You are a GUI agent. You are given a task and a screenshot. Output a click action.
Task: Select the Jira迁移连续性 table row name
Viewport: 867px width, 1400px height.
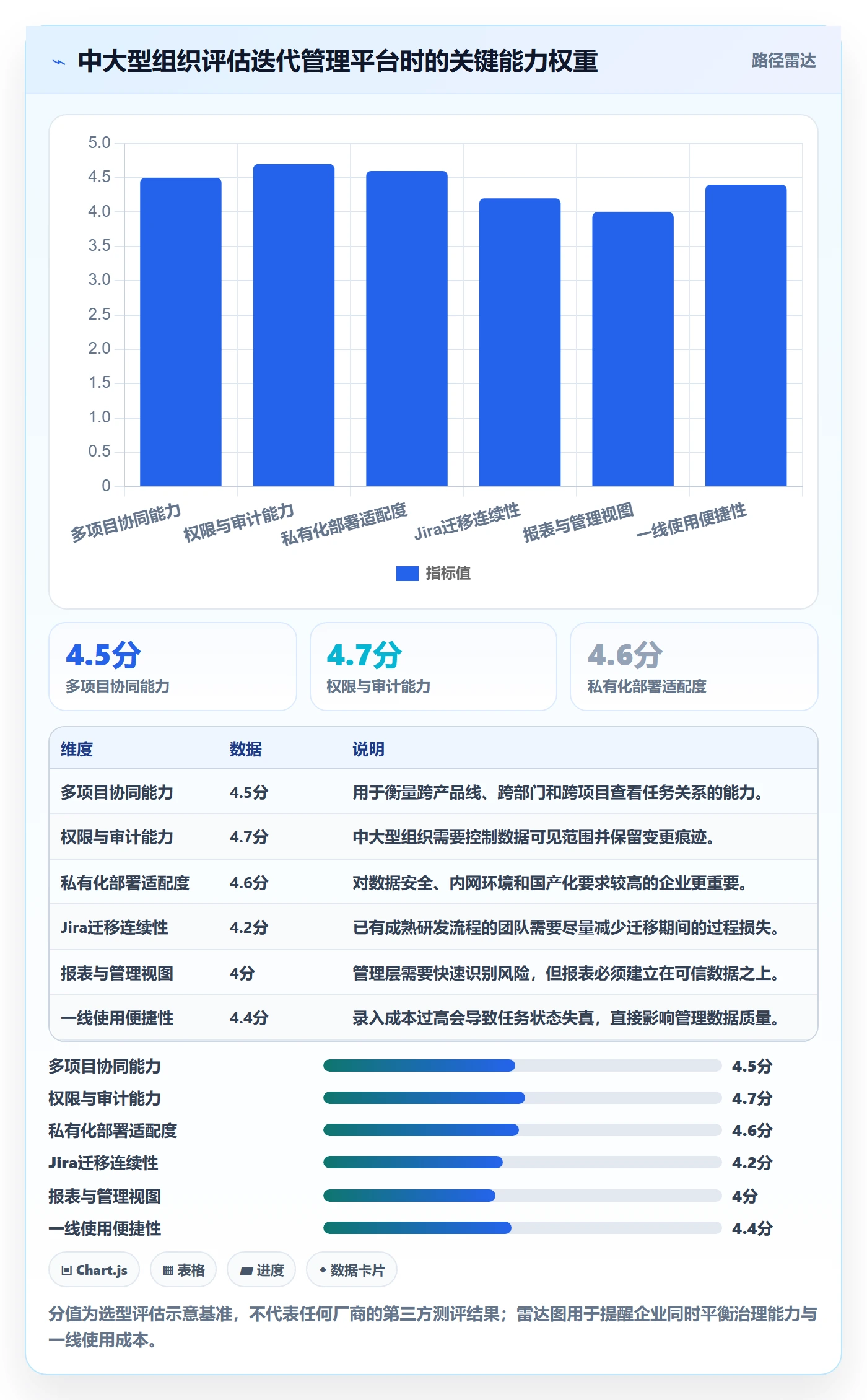(115, 927)
